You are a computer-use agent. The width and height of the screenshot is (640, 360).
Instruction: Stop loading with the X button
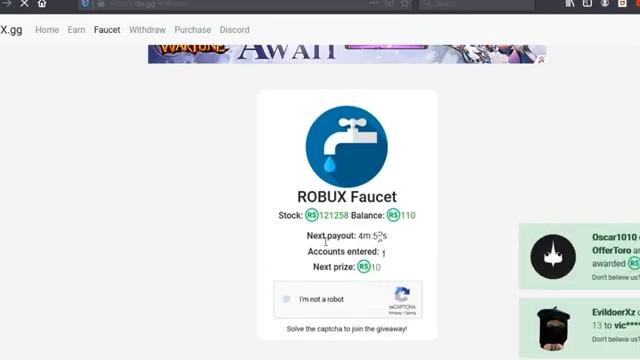coord(24,3)
